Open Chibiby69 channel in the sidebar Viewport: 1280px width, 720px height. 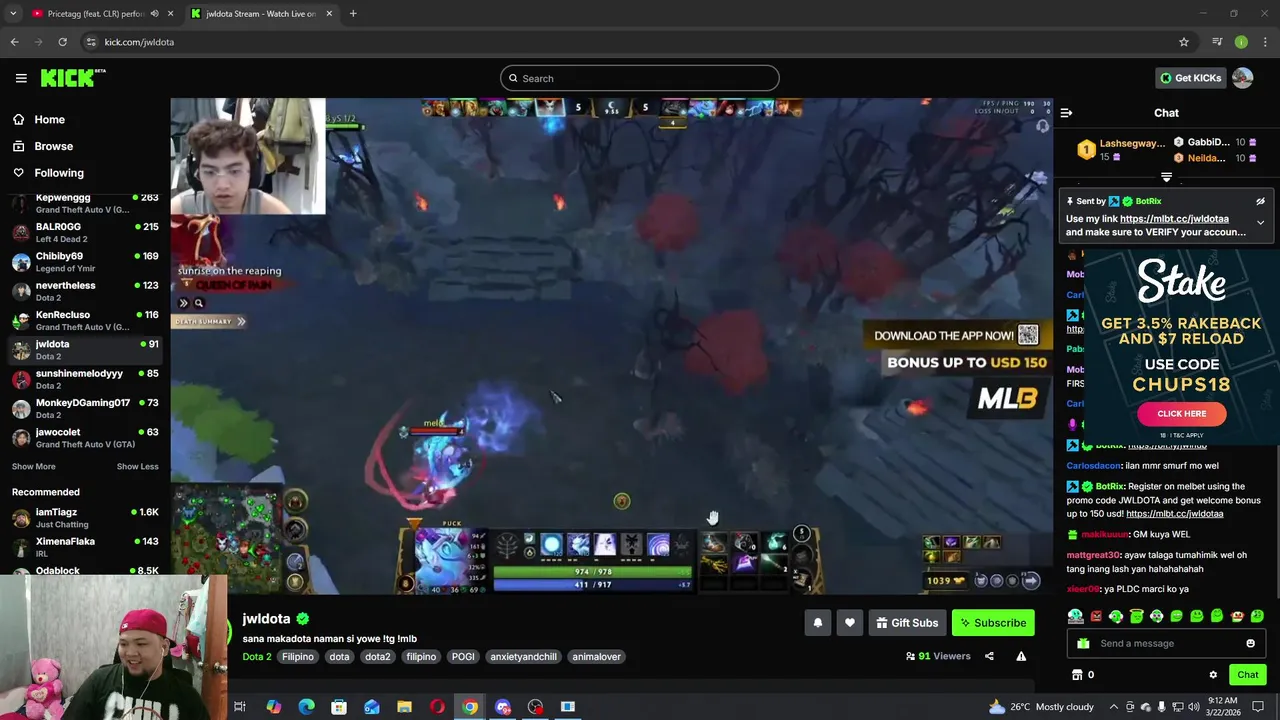coord(85,262)
